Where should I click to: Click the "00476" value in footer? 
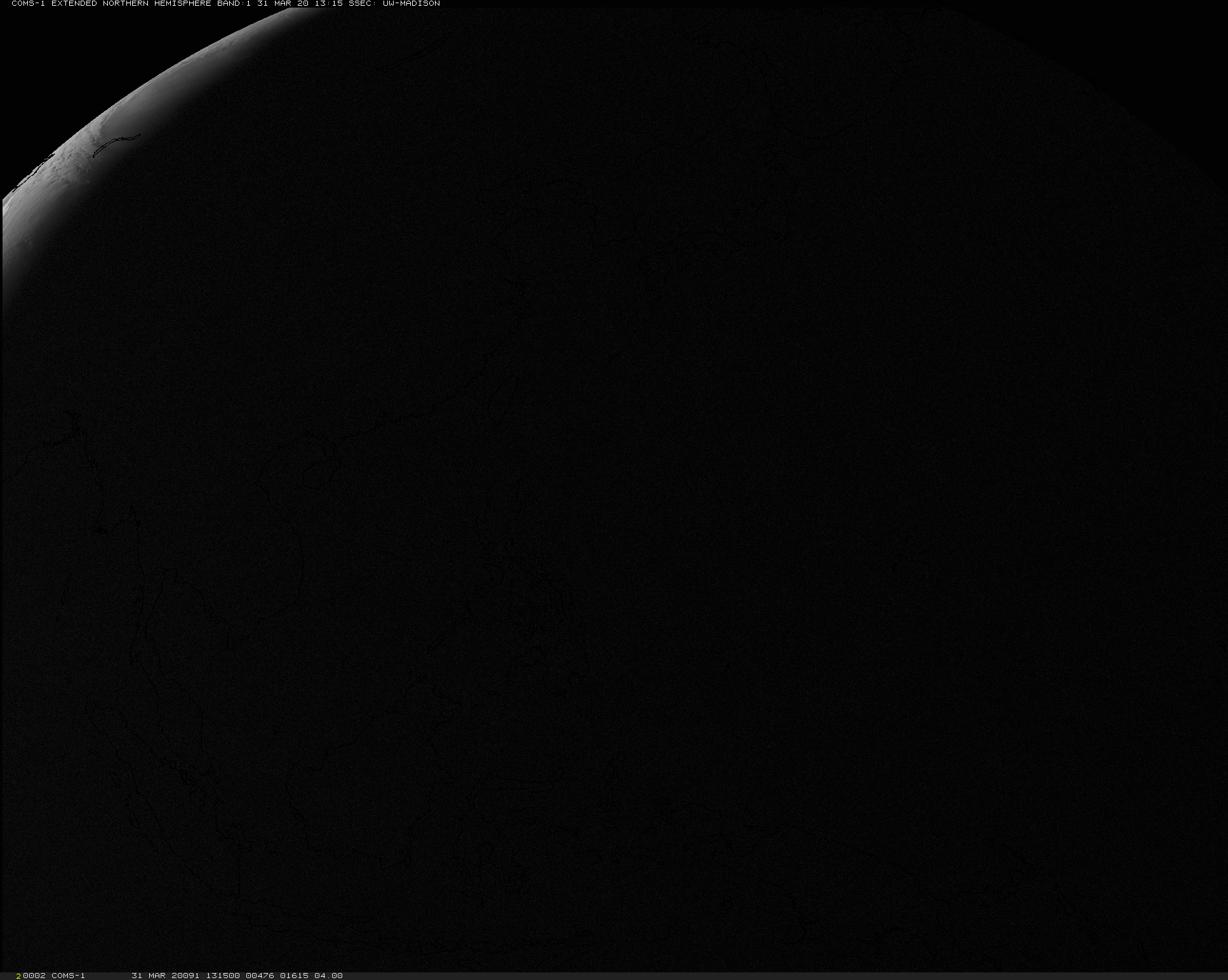coord(260,976)
